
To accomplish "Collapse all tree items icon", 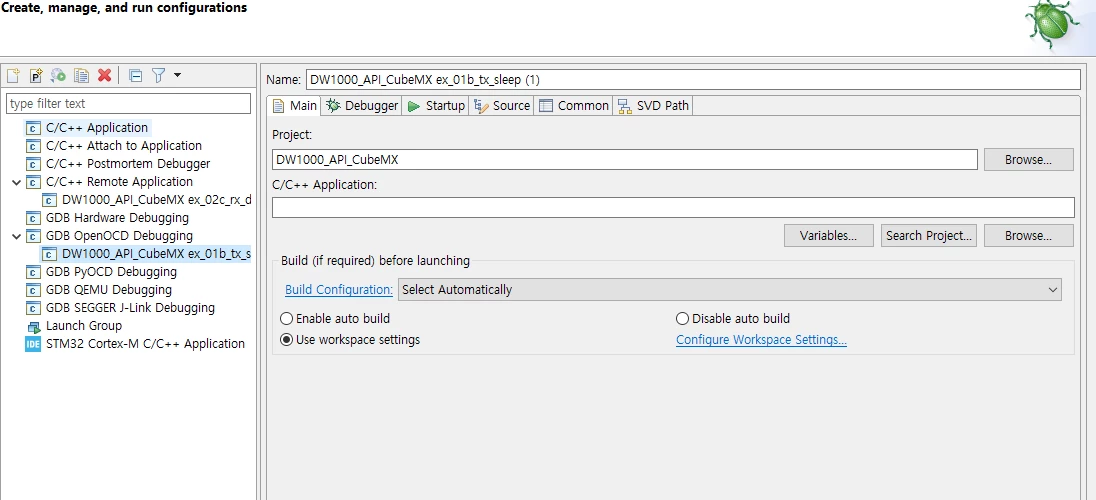I will [x=136, y=75].
